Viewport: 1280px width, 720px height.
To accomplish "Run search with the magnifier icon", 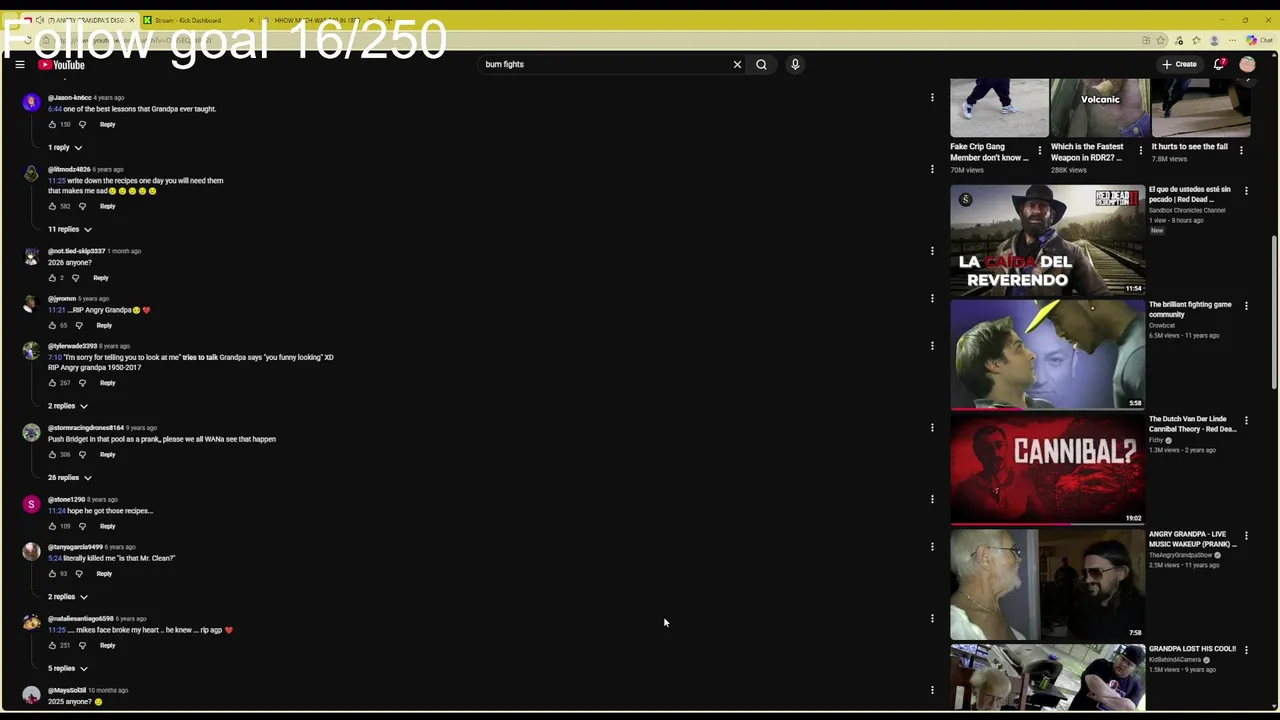I will coord(761,64).
